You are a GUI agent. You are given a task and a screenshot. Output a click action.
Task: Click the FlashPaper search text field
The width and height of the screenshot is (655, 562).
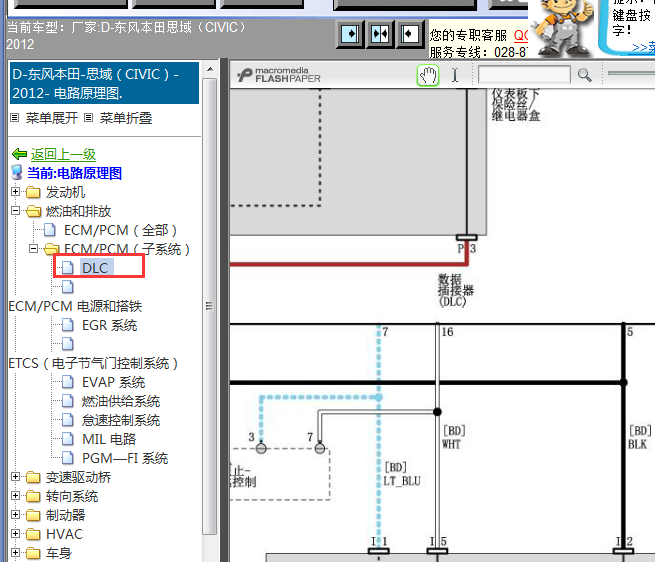[x=524, y=75]
